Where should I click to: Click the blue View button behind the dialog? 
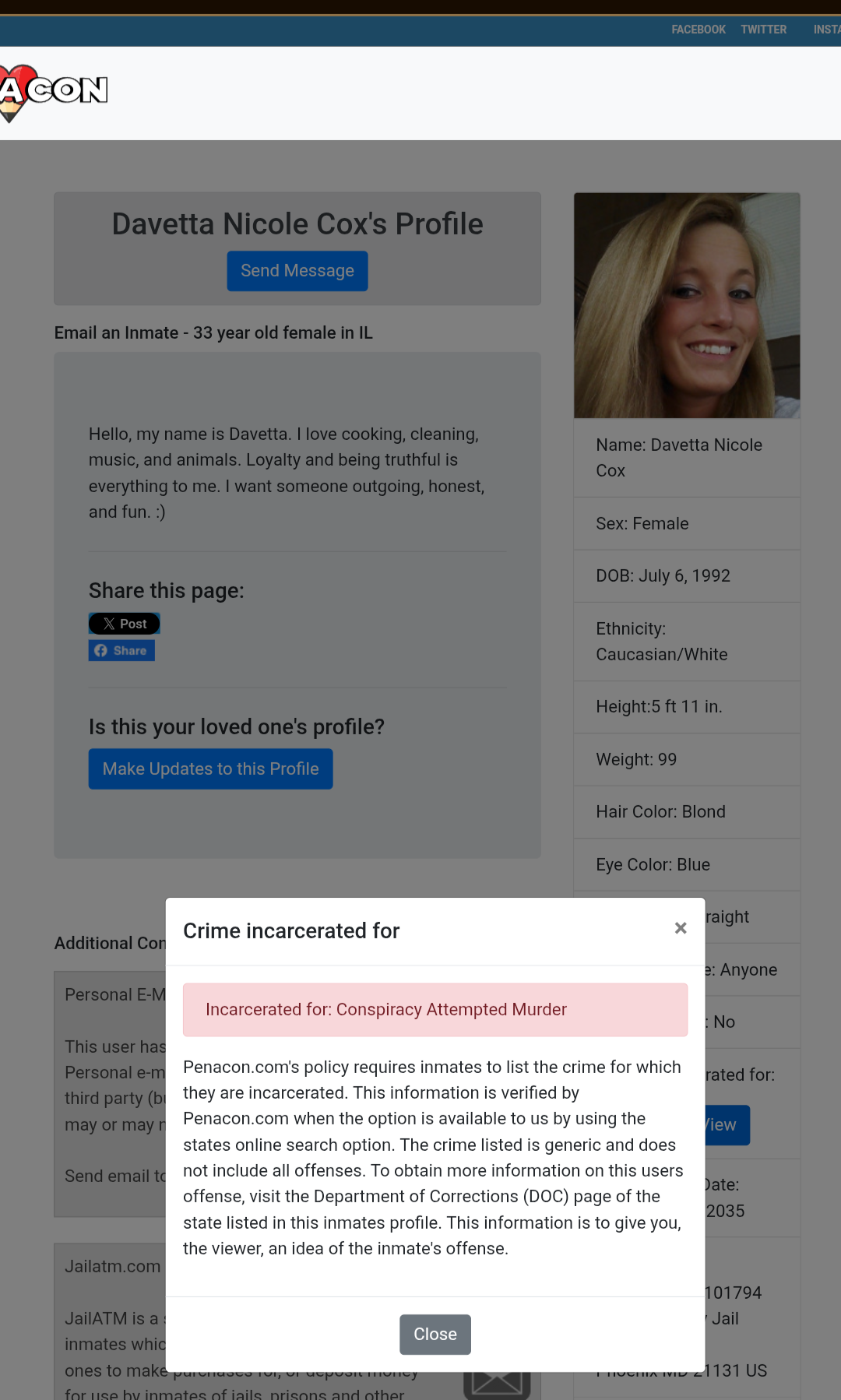point(727,1125)
